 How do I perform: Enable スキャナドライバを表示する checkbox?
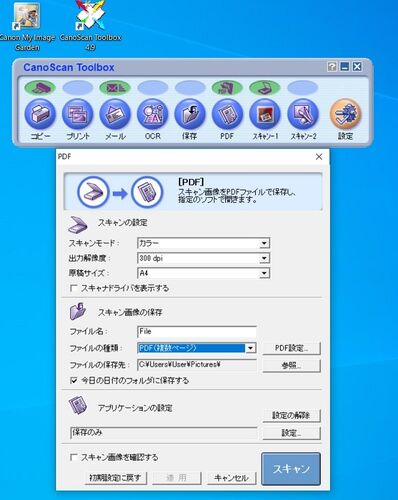pyautogui.click(x=74, y=288)
